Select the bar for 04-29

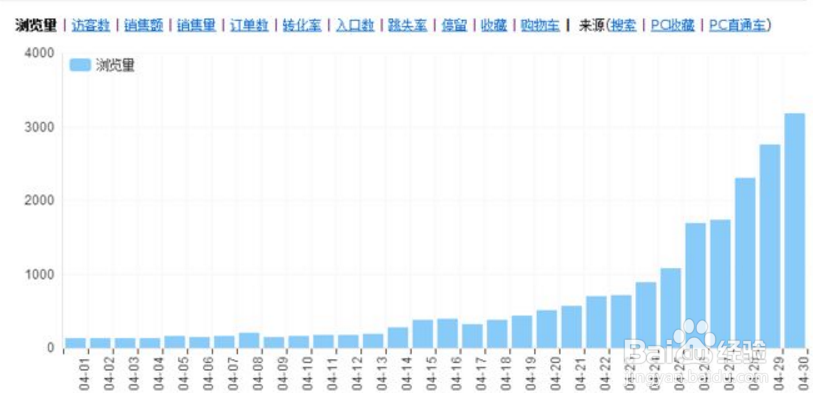pos(770,246)
